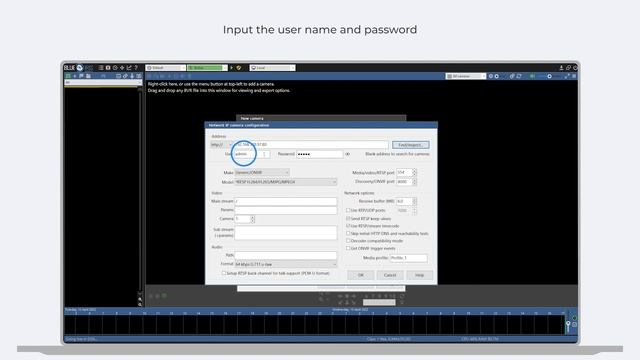The height and width of the screenshot is (360, 640).
Task: Open the Local server dropdown in top bar
Action: [x=273, y=68]
